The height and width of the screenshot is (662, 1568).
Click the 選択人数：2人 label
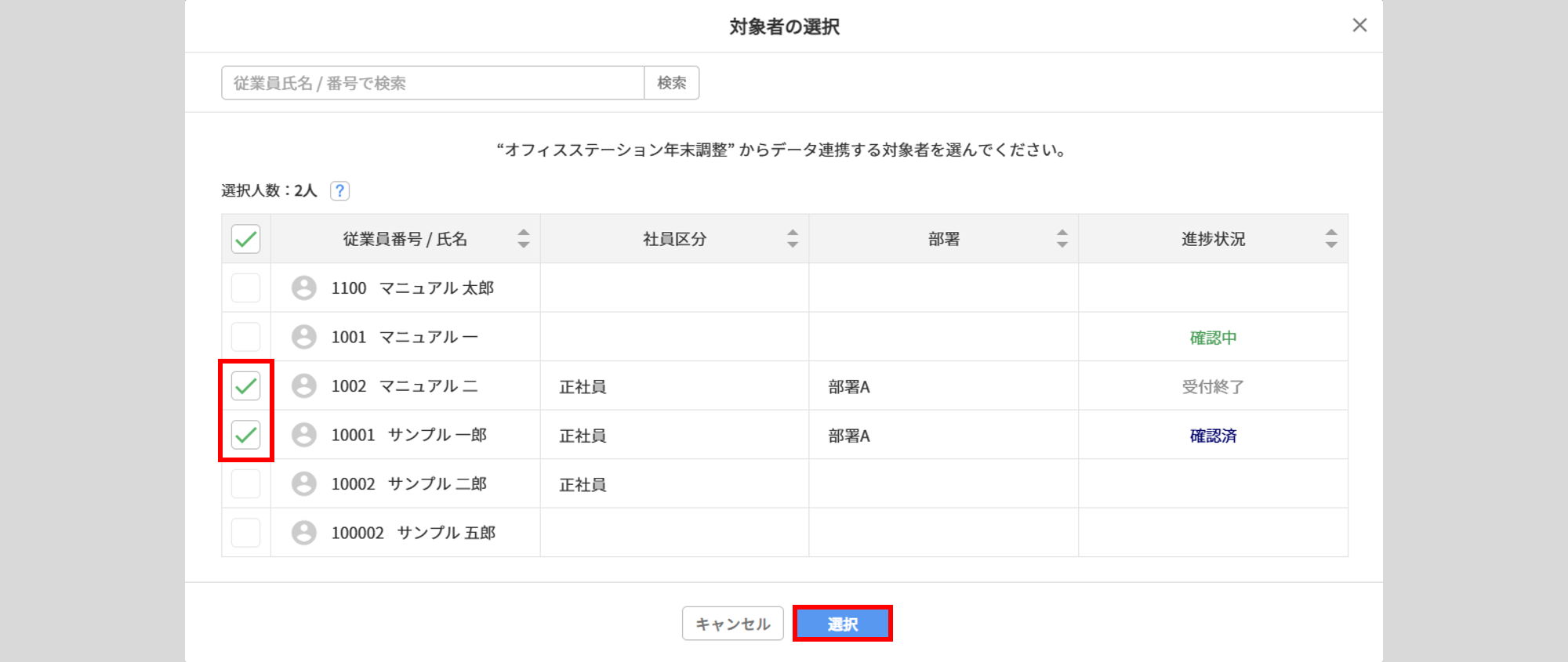coord(269,190)
